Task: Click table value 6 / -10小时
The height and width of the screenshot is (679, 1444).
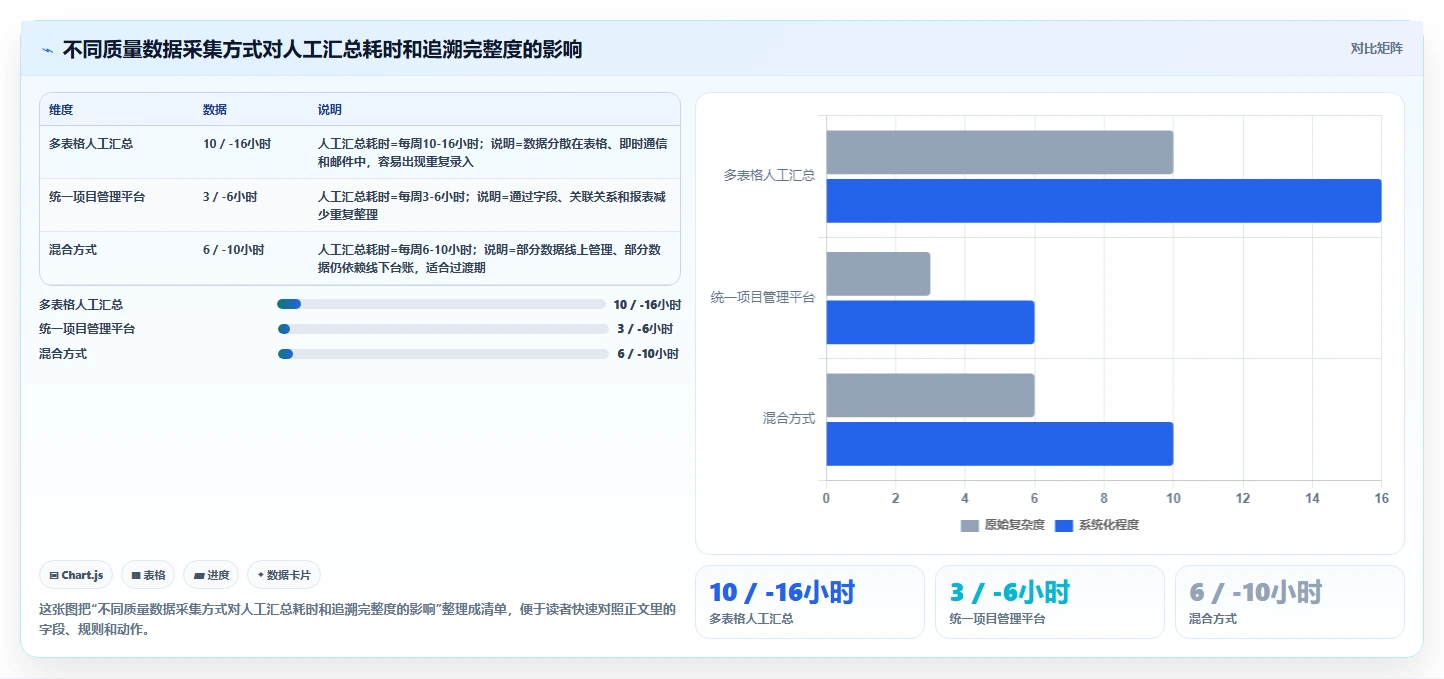Action: click(x=234, y=250)
